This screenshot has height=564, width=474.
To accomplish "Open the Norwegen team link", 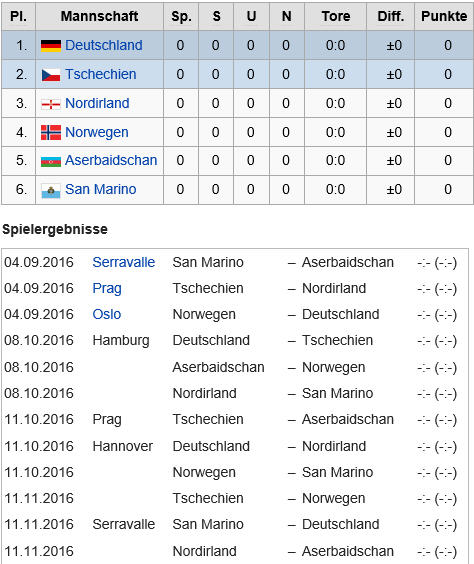I will 97,132.
